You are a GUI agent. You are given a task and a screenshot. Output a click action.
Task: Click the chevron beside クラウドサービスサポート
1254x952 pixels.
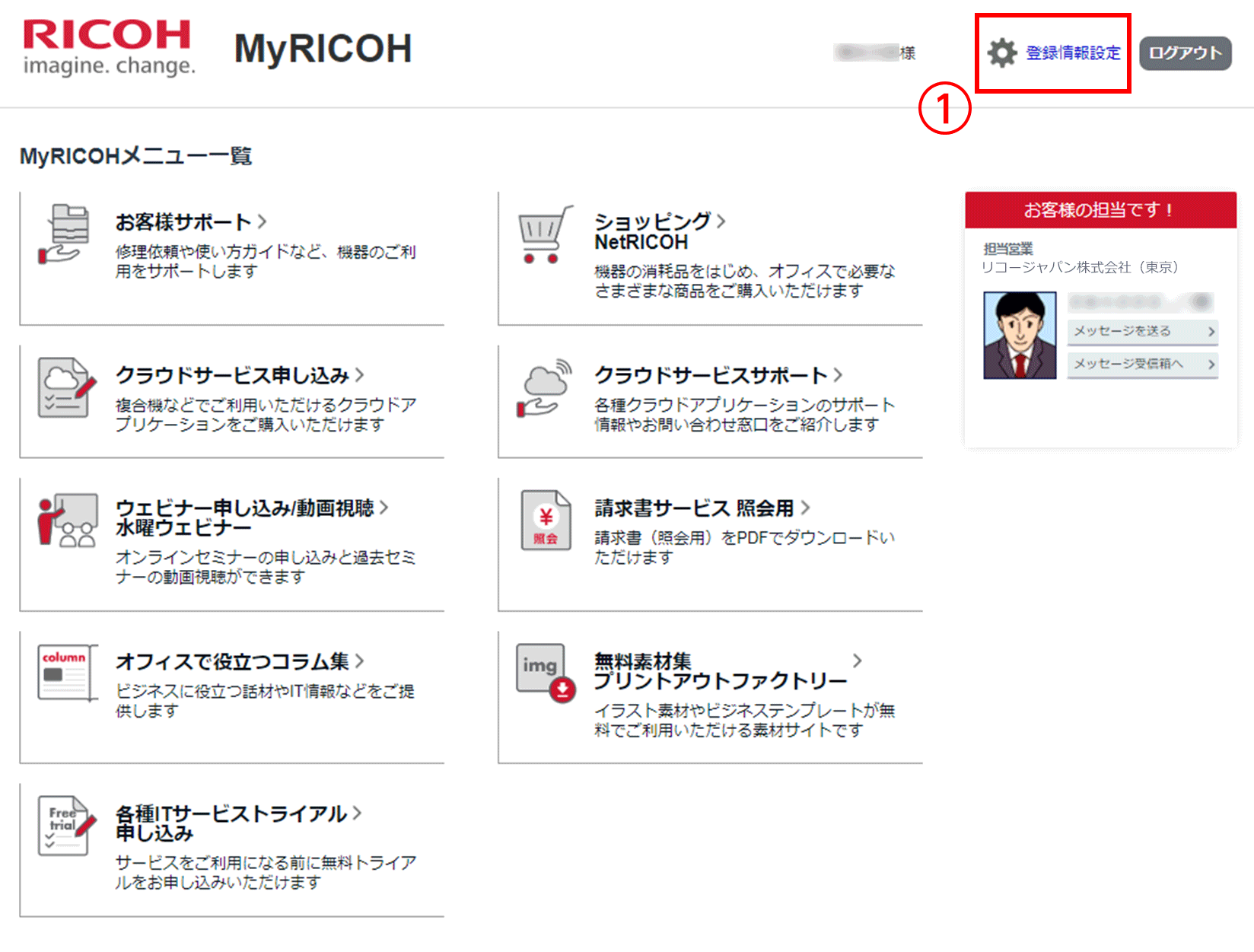click(x=838, y=374)
